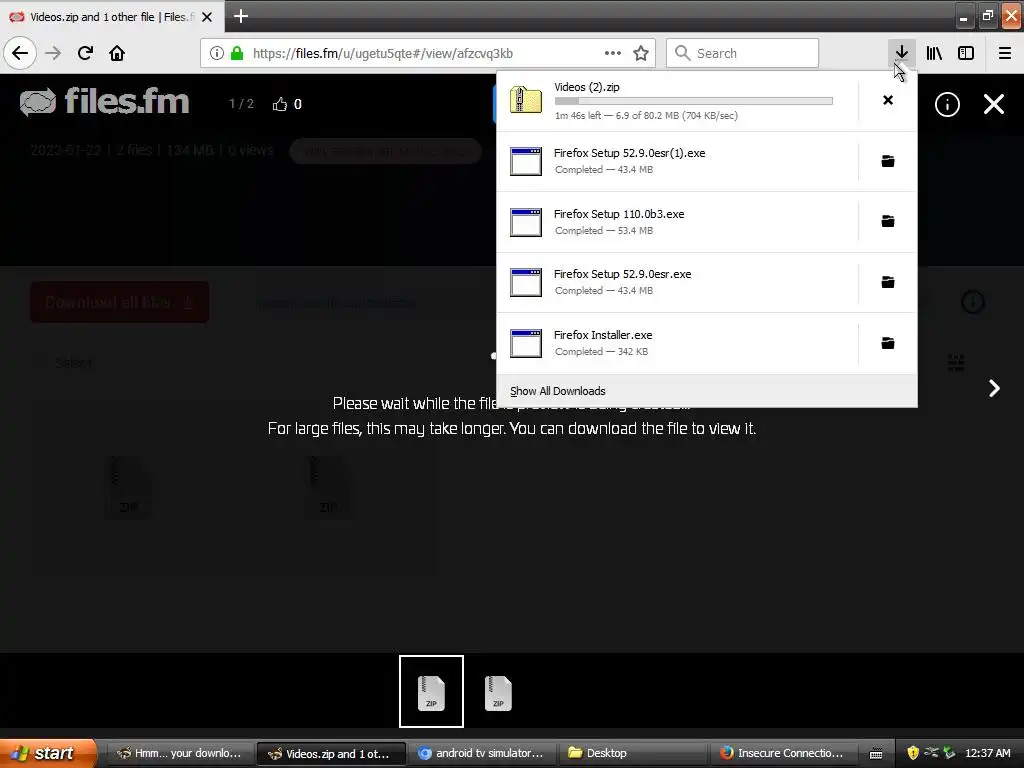Open containing folder for Firefox Setup 52.9.0esr.exe
Viewport: 1024px width, 768px height.
888,282
